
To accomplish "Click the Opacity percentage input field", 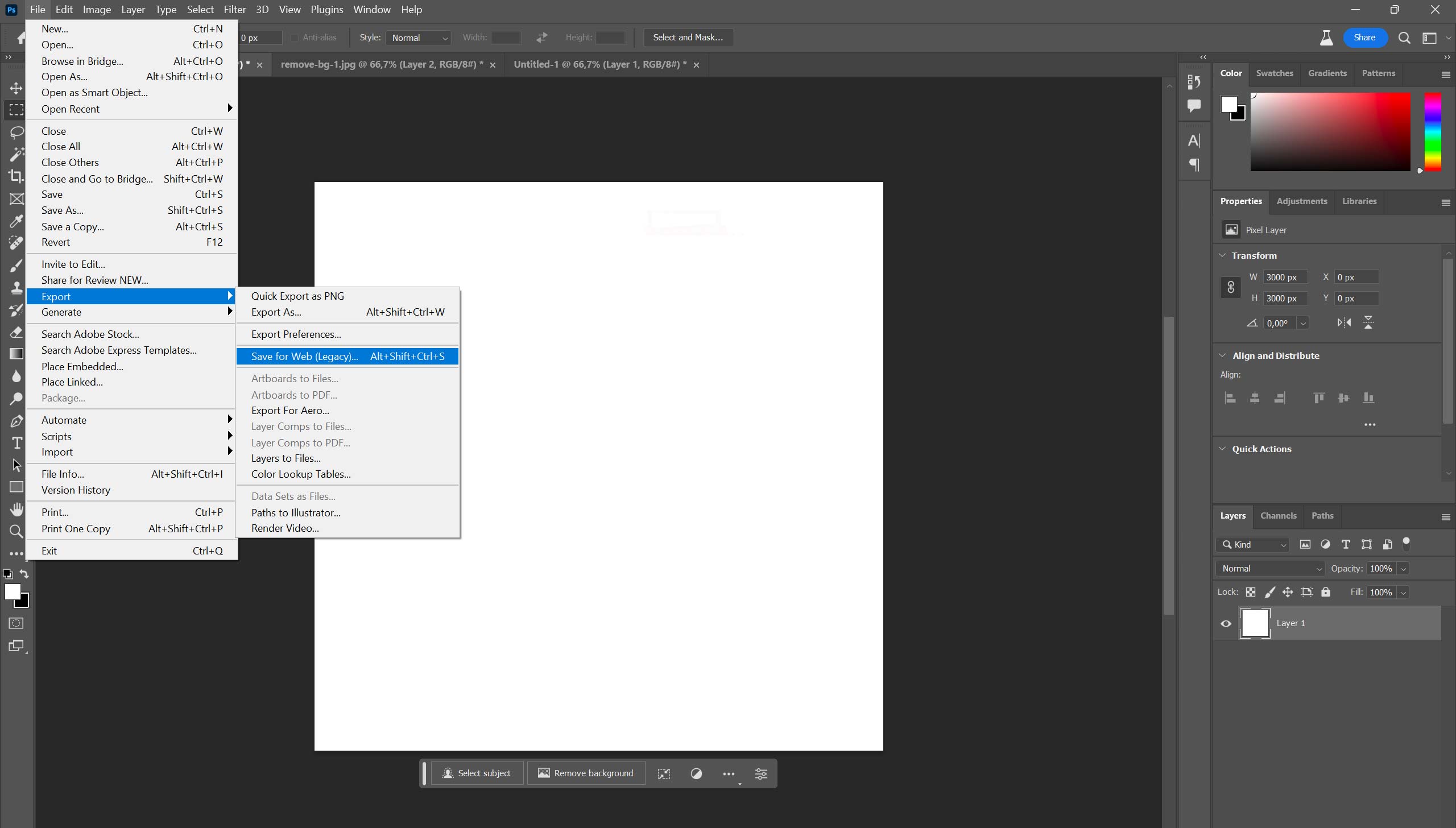I will (1380, 568).
